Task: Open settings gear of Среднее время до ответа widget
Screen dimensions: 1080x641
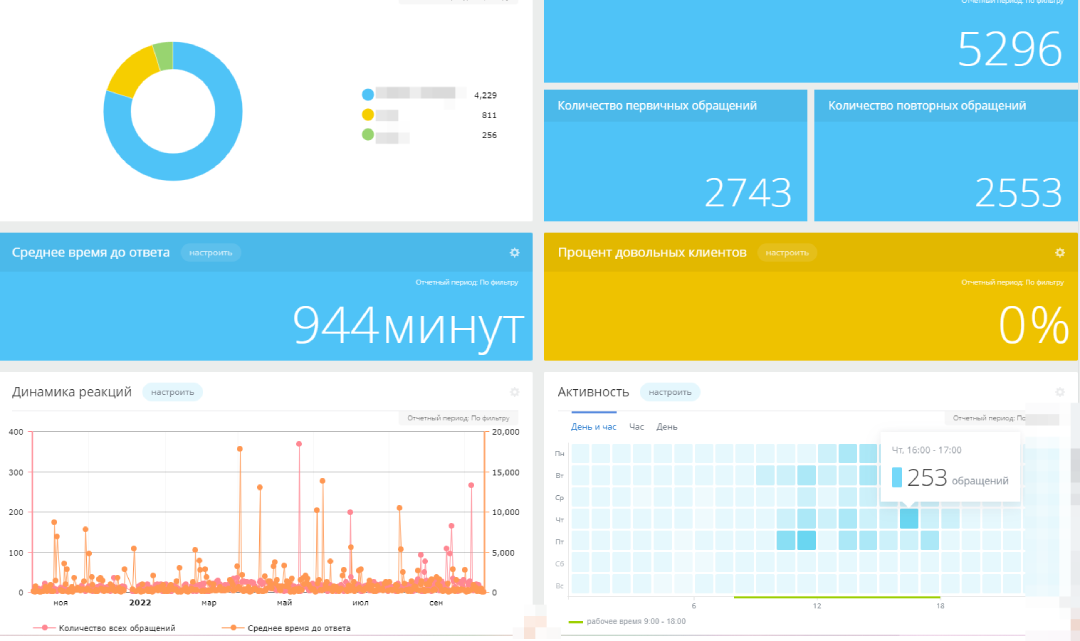Action: [515, 253]
